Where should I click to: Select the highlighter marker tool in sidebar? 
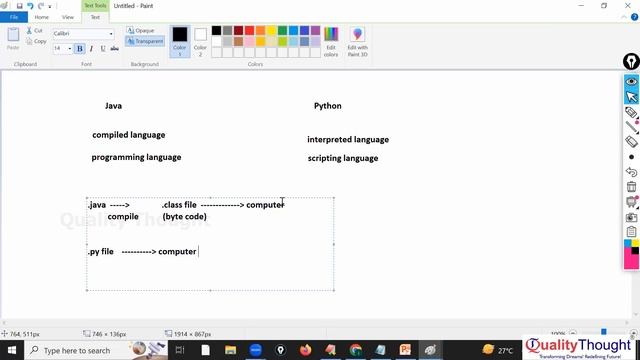tap(631, 113)
